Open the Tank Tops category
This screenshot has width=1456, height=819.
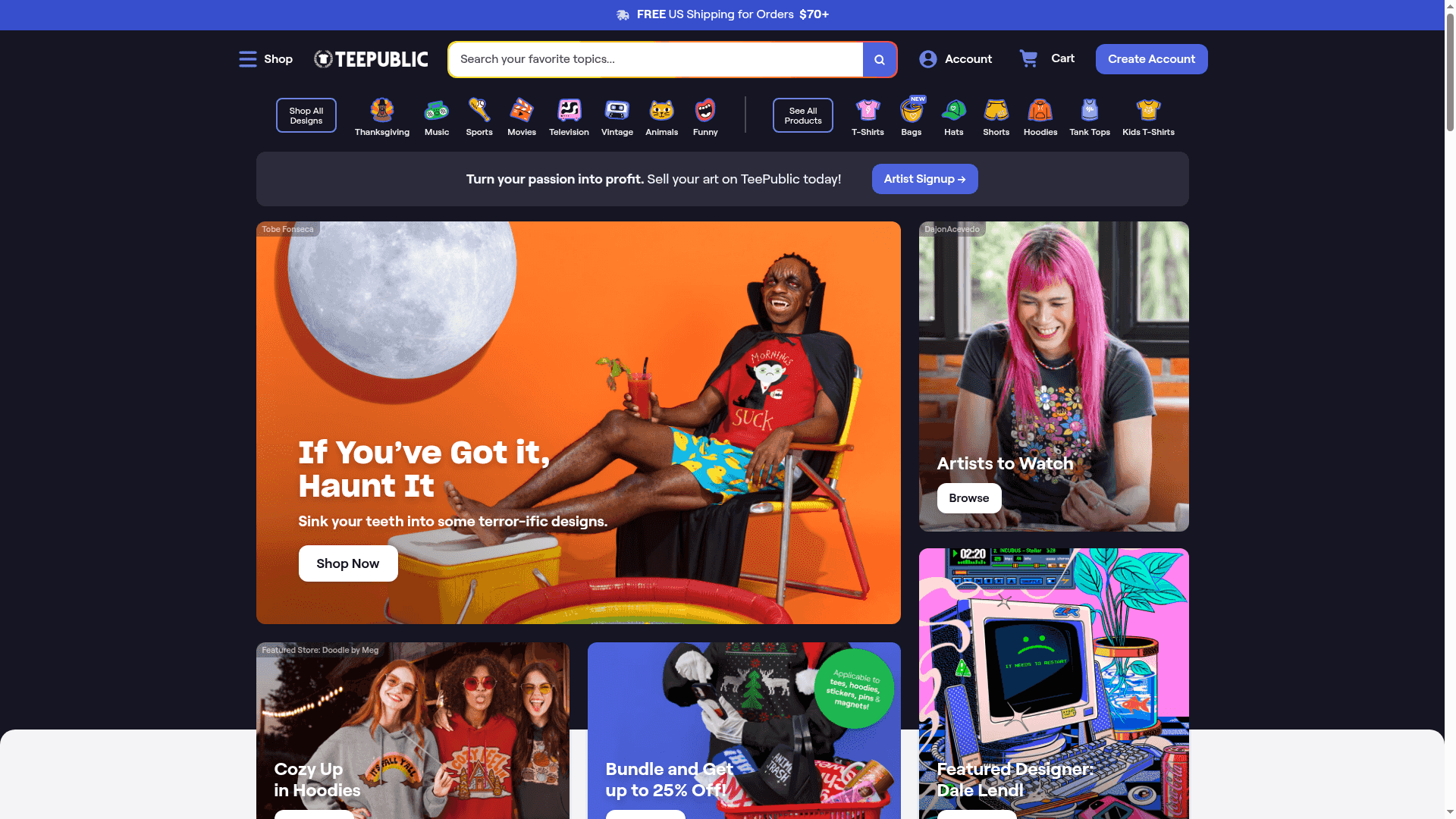click(x=1089, y=112)
